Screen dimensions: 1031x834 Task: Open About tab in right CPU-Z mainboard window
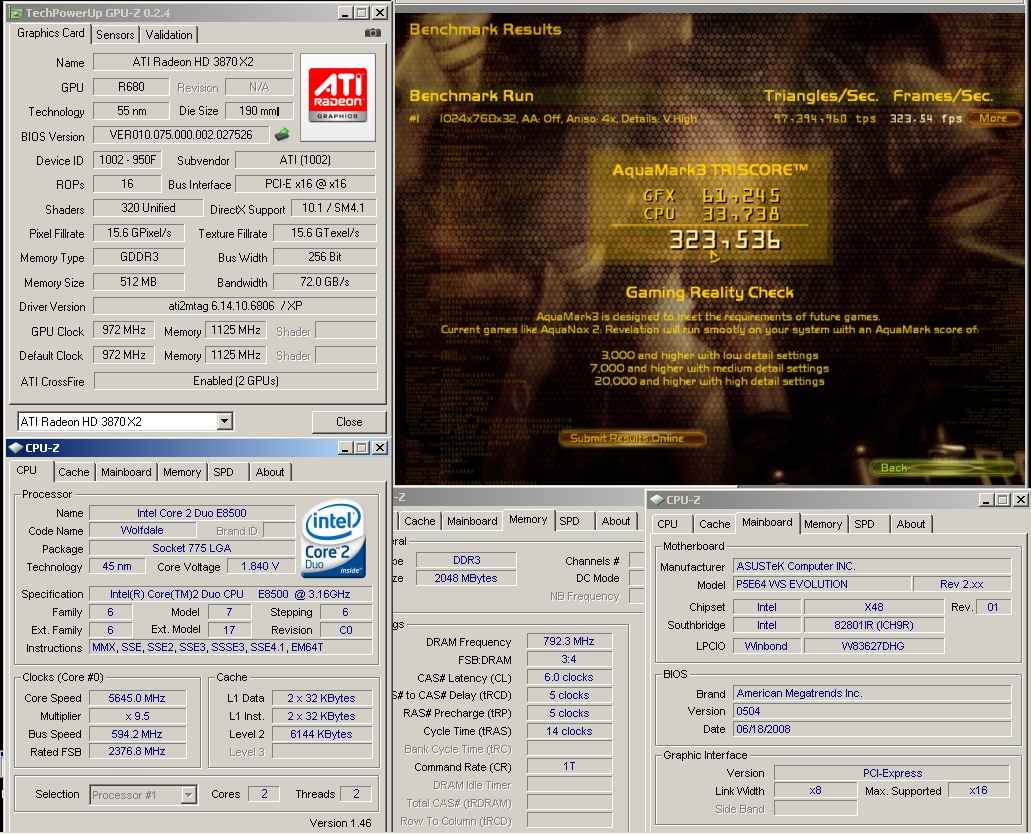tap(911, 524)
